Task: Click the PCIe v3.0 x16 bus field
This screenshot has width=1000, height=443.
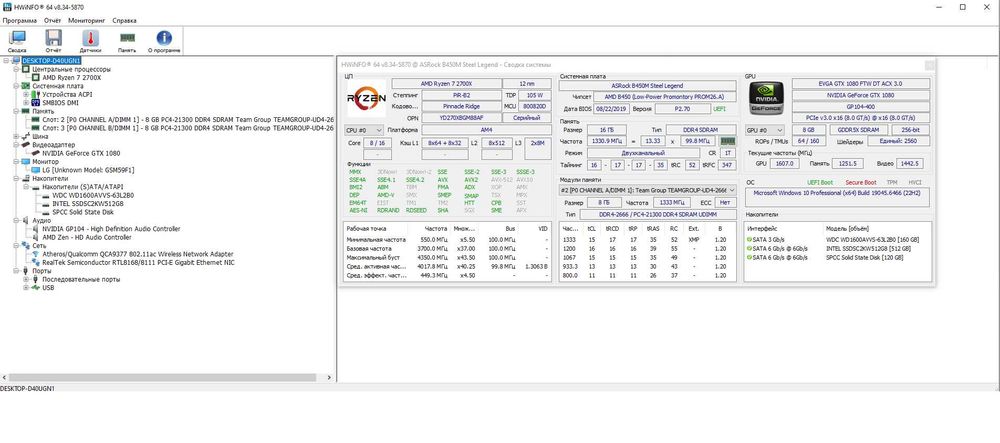Action: (861, 118)
